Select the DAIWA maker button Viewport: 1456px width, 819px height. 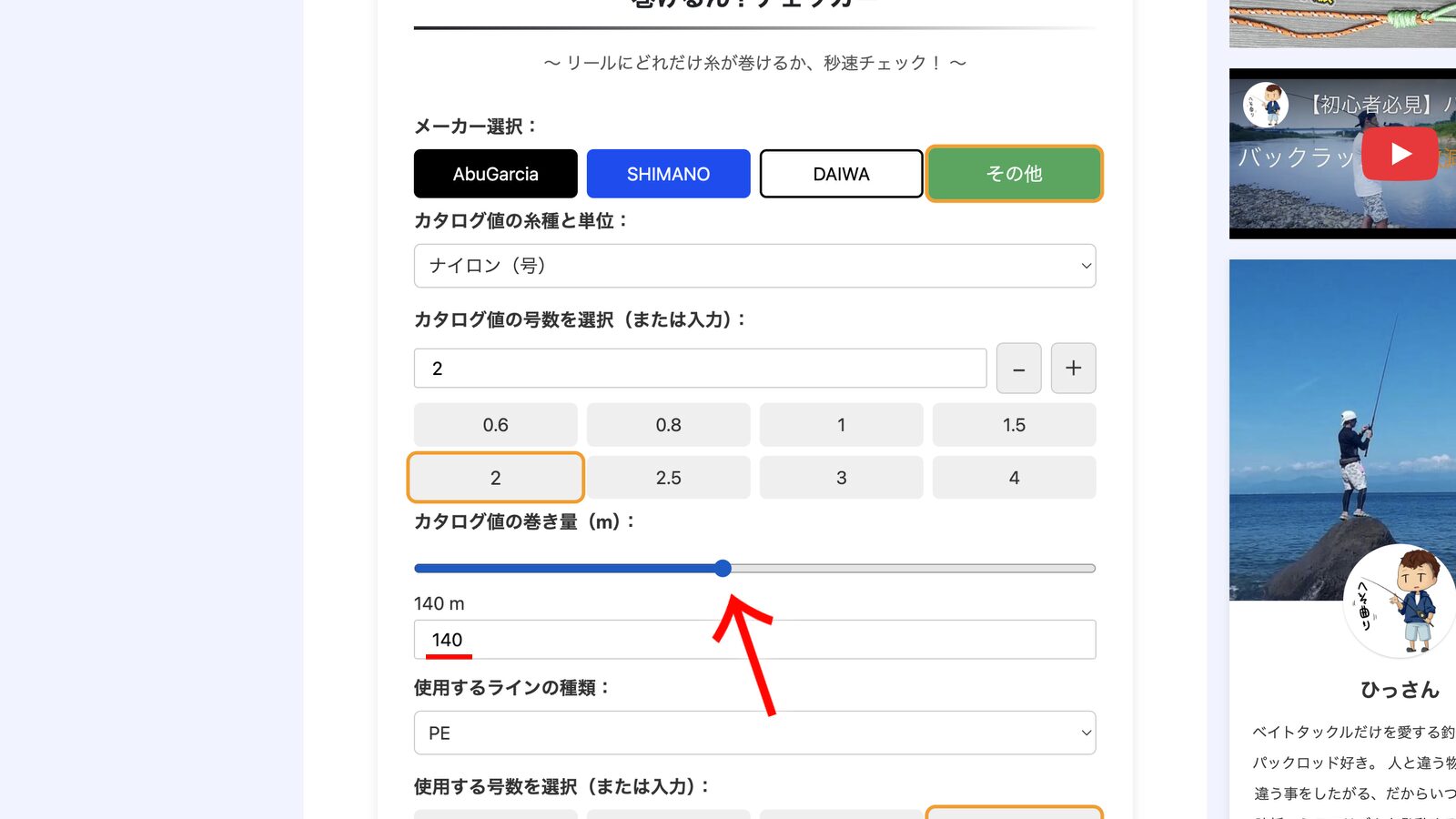[841, 174]
